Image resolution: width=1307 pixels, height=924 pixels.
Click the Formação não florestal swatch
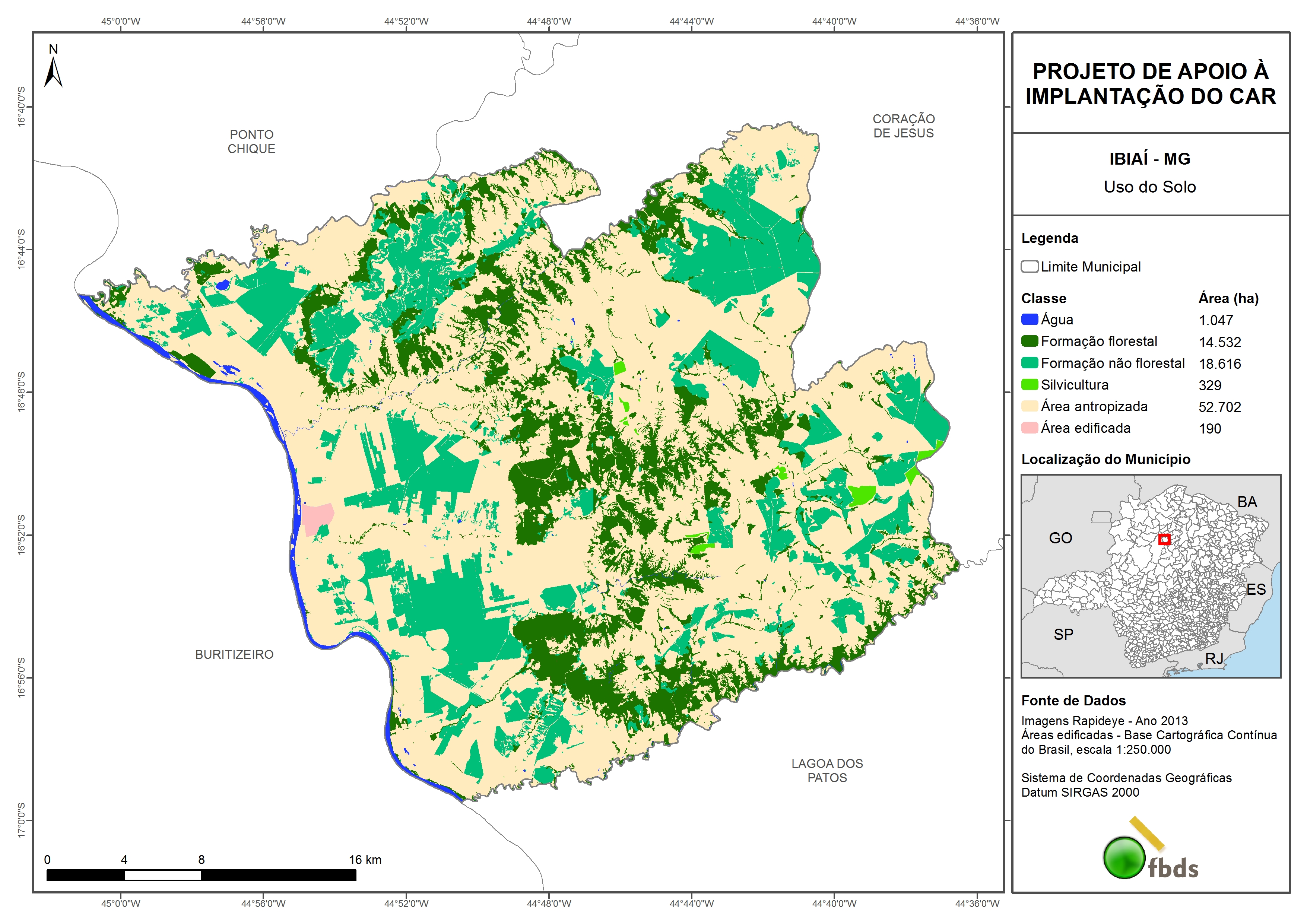[1029, 363]
